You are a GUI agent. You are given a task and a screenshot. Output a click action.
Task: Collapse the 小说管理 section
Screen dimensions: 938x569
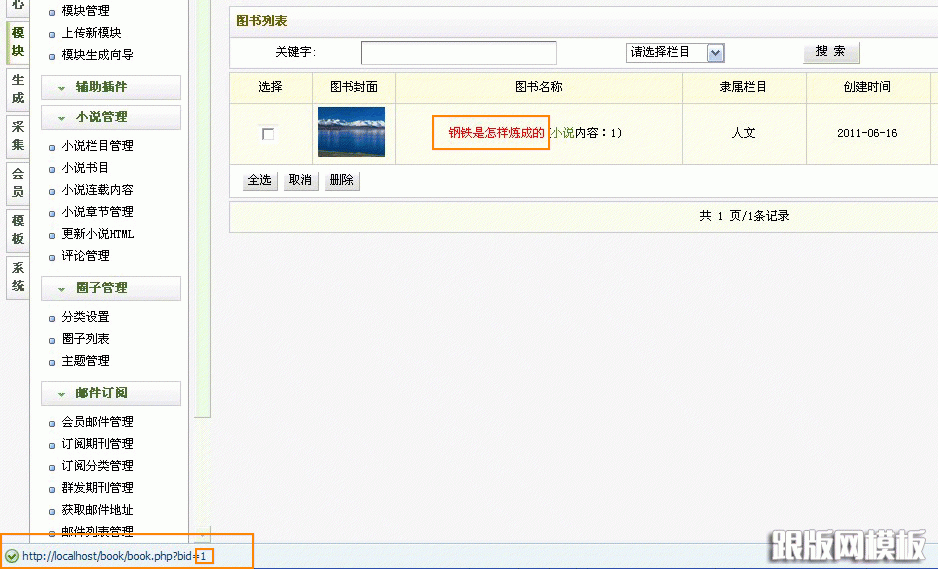pos(111,117)
